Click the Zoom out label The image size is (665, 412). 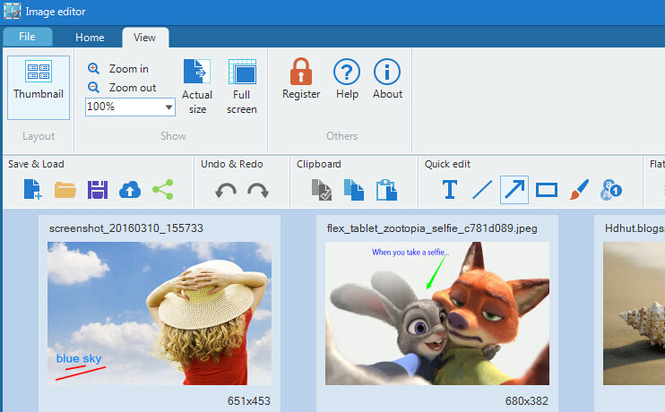[132, 87]
